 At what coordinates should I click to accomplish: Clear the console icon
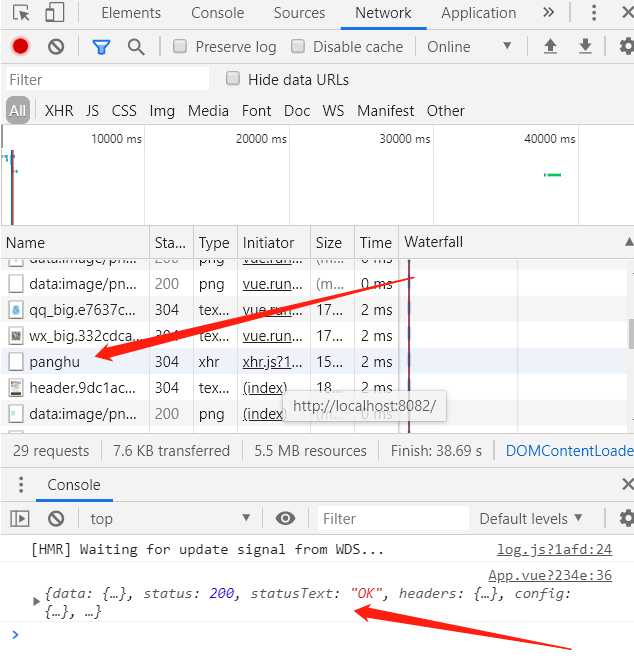click(56, 518)
